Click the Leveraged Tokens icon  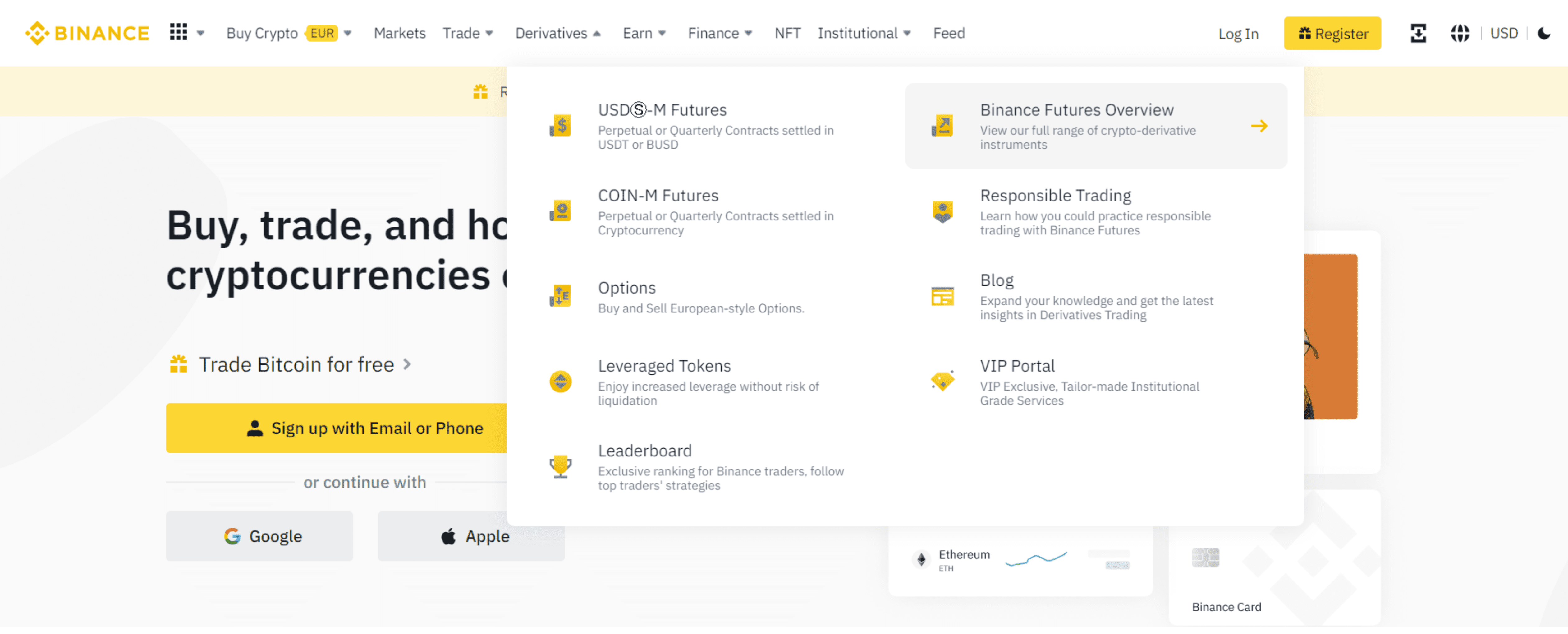[560, 382]
